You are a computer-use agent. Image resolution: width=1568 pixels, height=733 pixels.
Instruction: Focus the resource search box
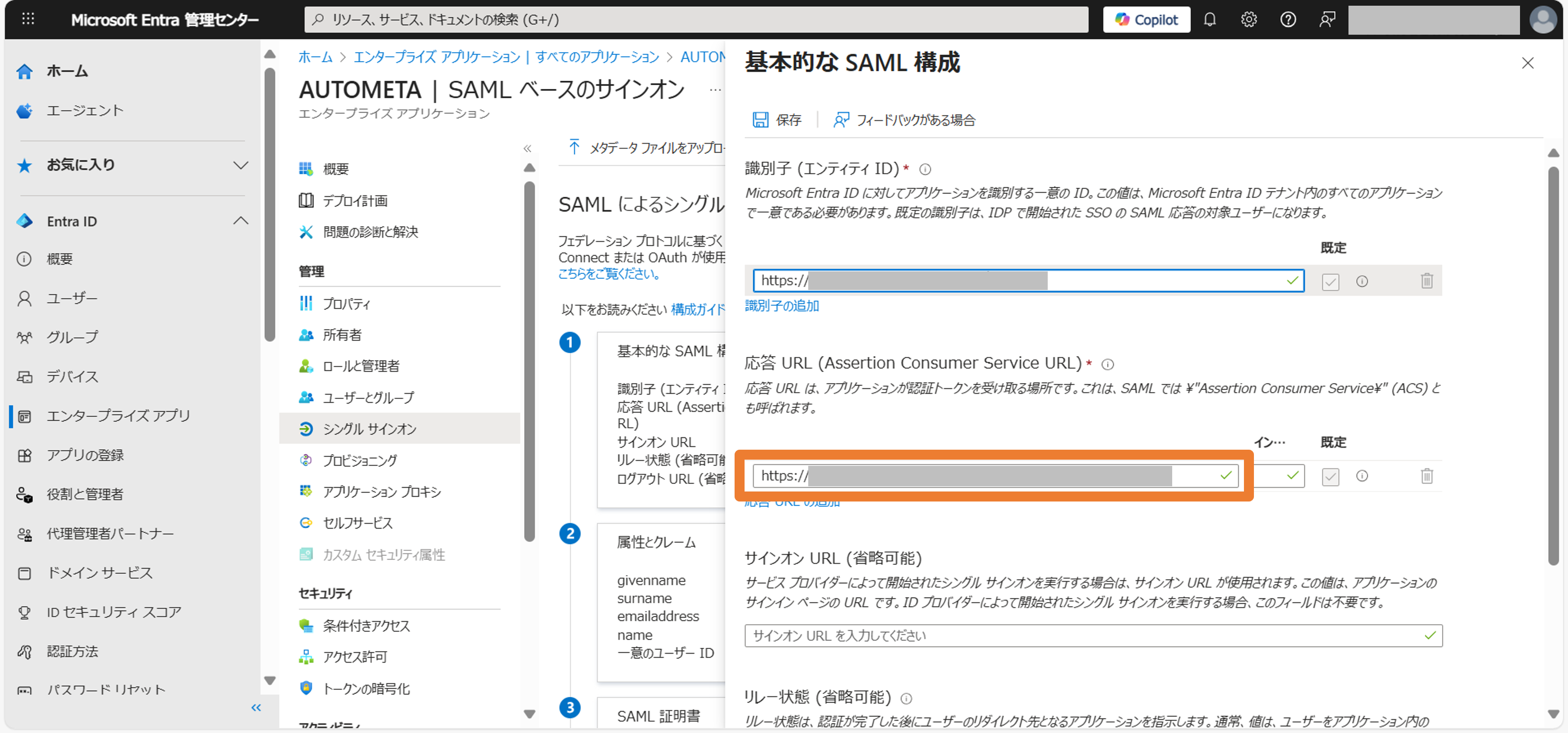(x=696, y=19)
